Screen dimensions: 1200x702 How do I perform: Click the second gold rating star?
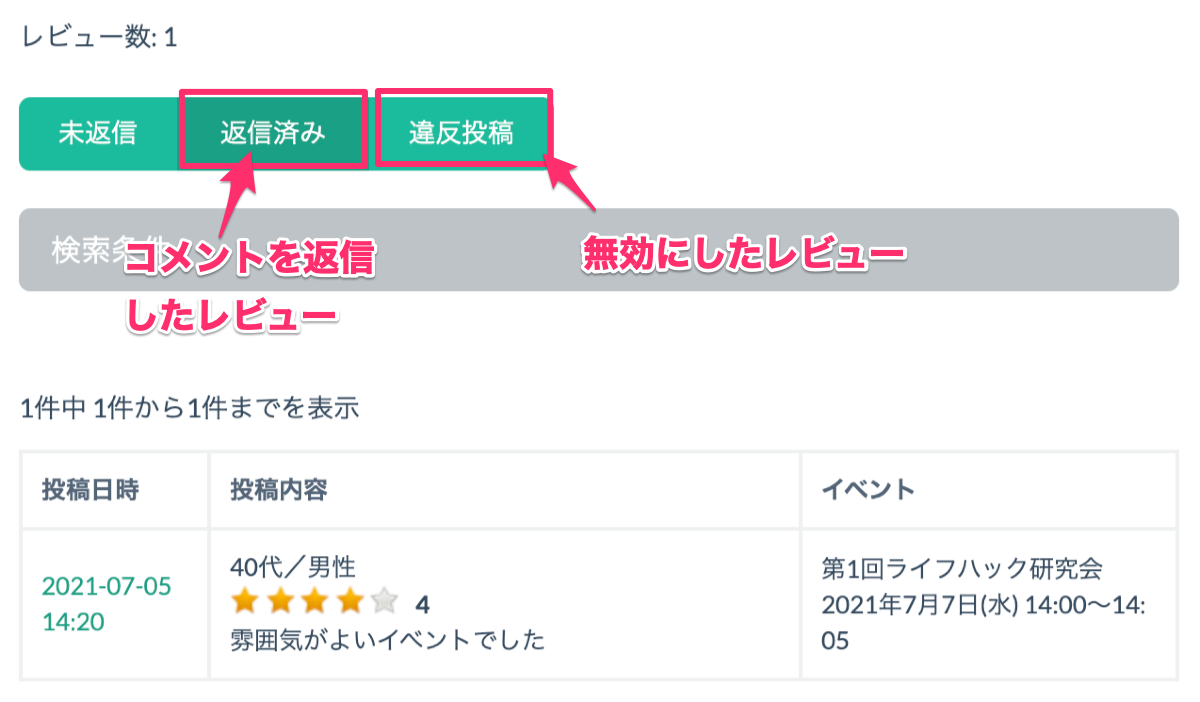point(279,602)
